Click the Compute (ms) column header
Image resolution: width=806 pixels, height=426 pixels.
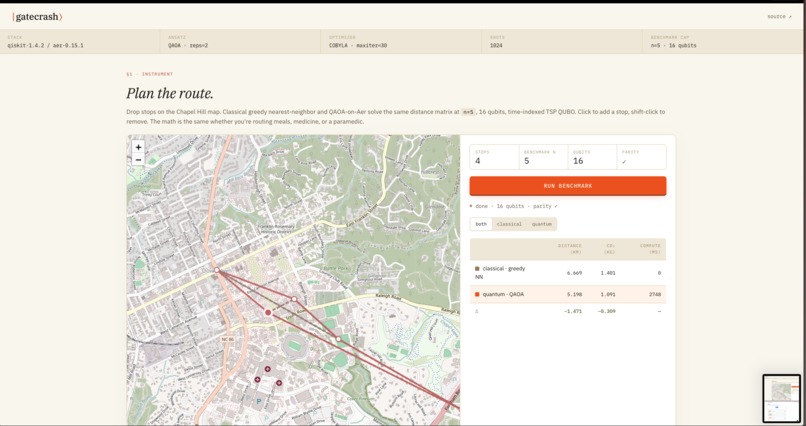tap(650, 249)
